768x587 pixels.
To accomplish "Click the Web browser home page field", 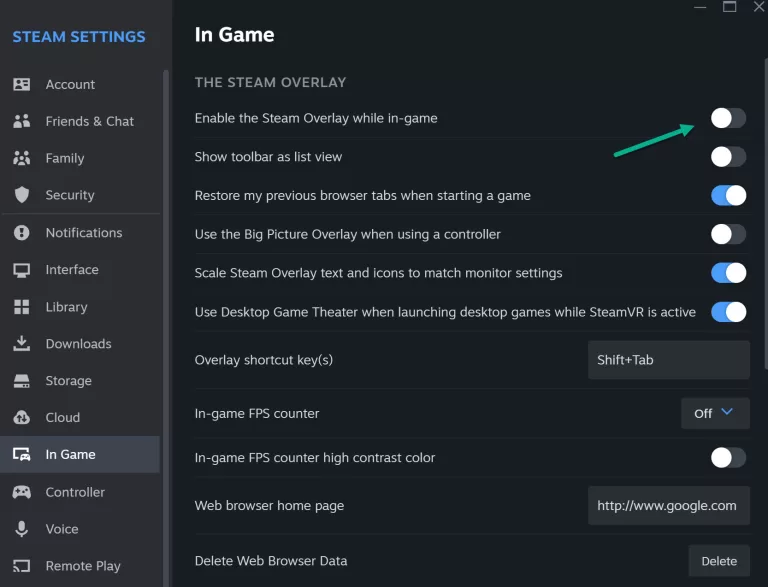I will tap(669, 506).
